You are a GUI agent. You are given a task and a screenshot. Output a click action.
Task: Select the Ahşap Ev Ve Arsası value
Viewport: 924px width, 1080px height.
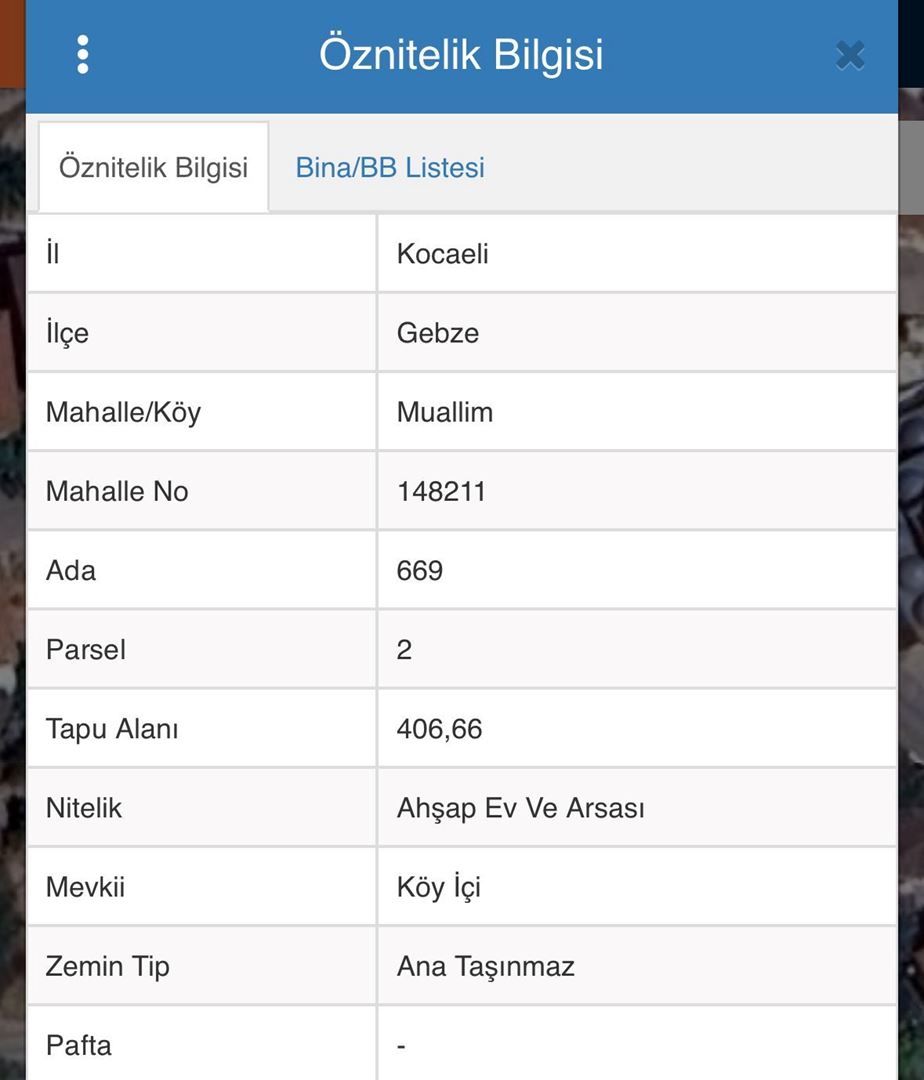point(520,808)
